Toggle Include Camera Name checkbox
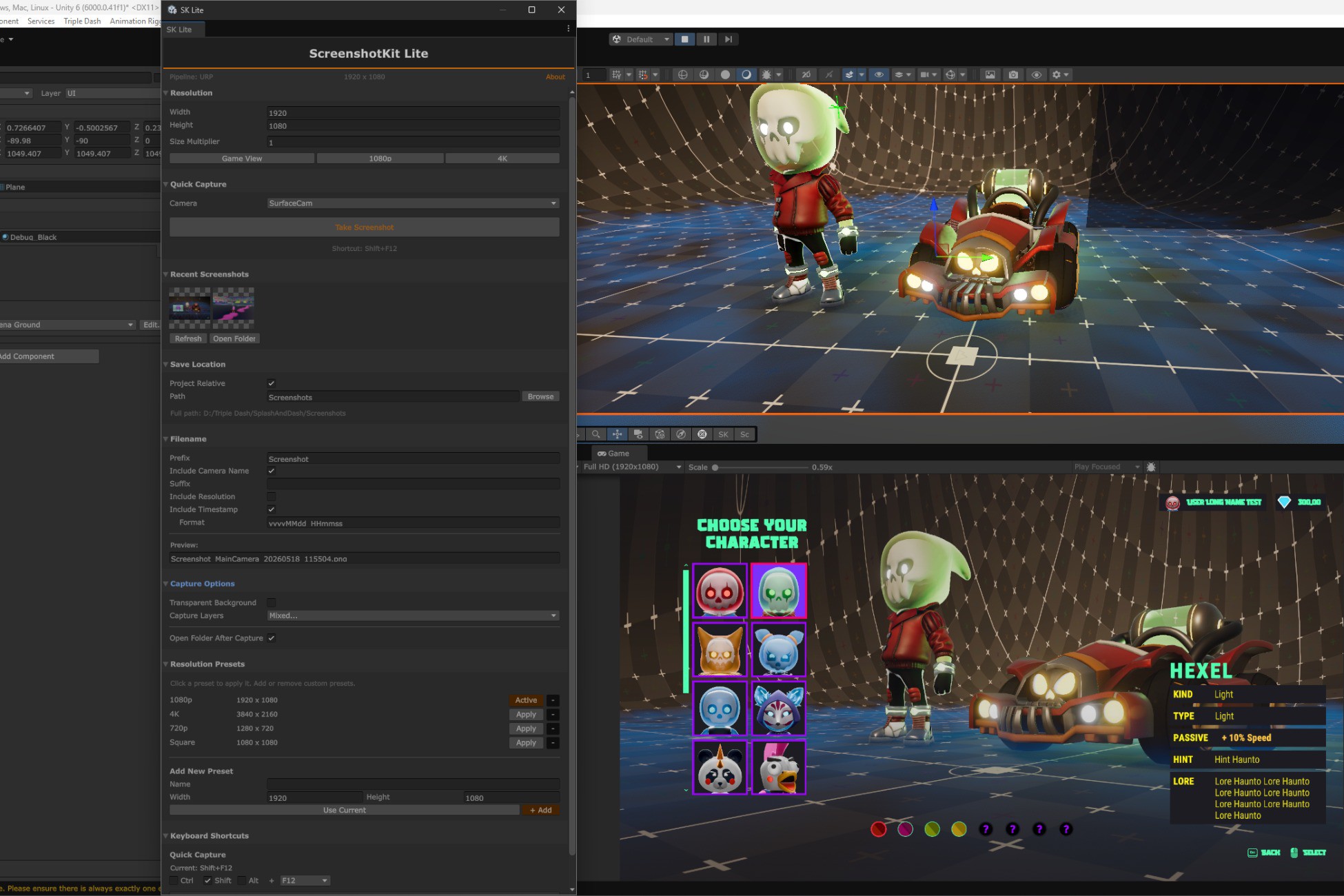 point(272,471)
